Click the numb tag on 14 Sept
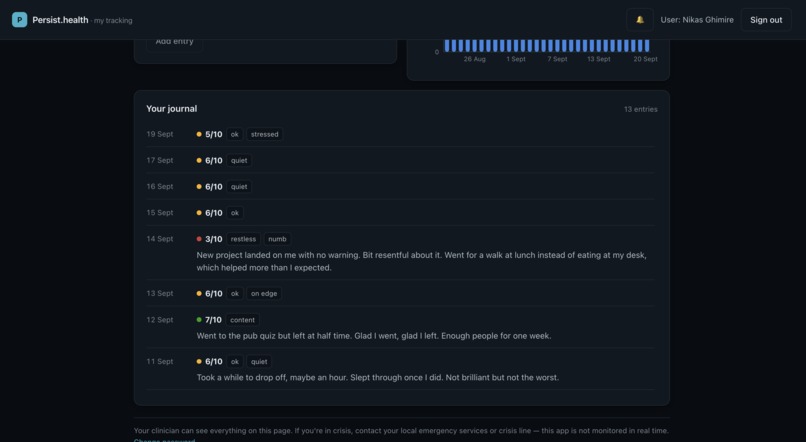Viewport: 806px width, 442px height. 278,239
